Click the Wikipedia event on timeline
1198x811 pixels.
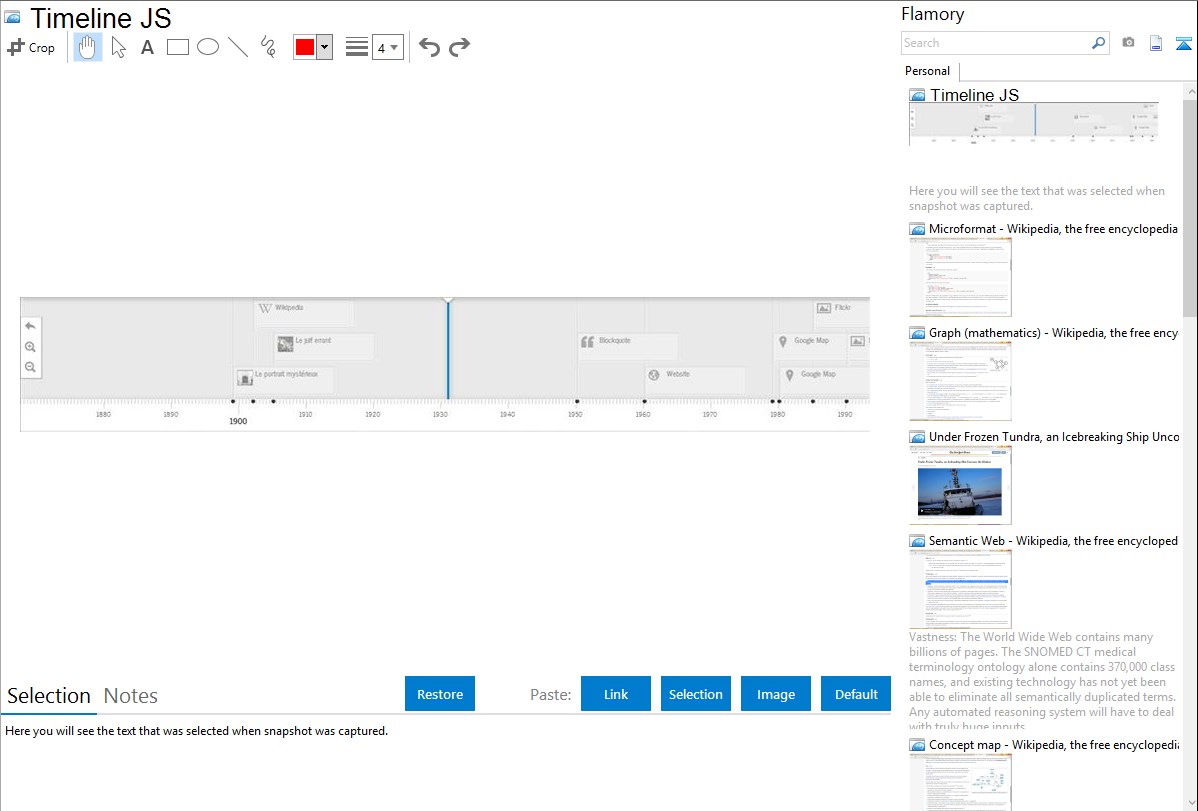[x=304, y=313]
